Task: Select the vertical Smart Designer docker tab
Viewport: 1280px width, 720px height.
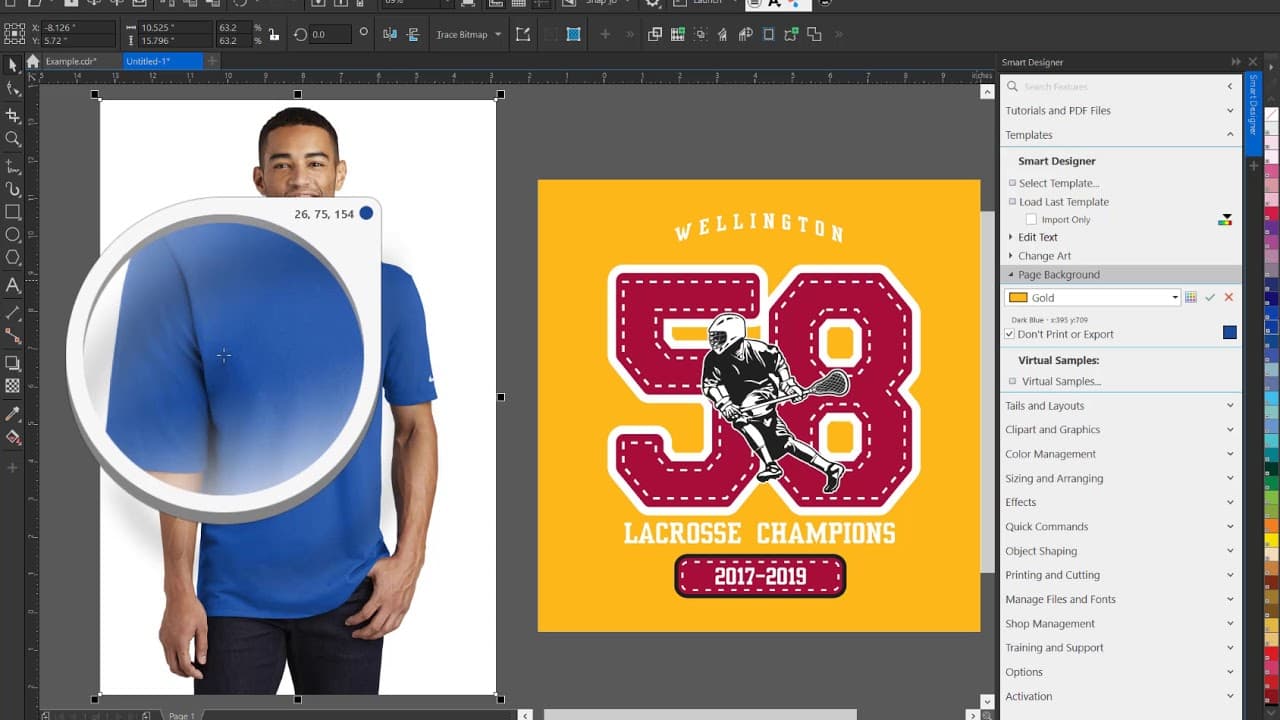Action: (1252, 112)
